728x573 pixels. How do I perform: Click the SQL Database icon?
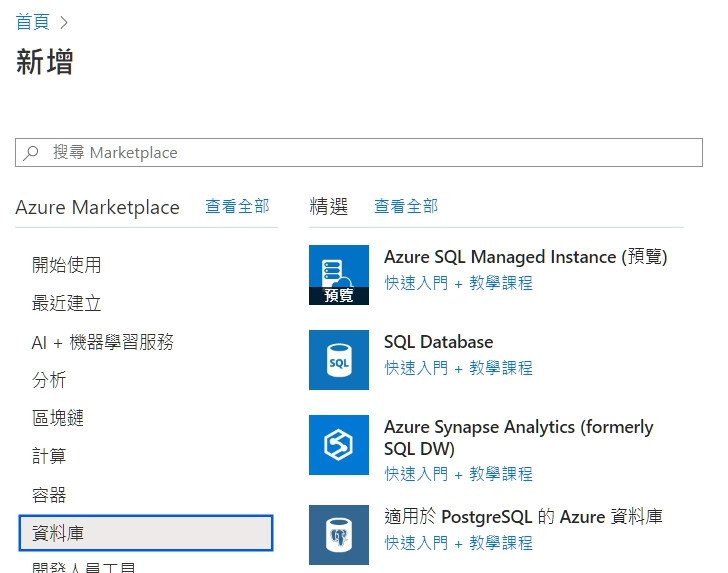[x=338, y=360]
